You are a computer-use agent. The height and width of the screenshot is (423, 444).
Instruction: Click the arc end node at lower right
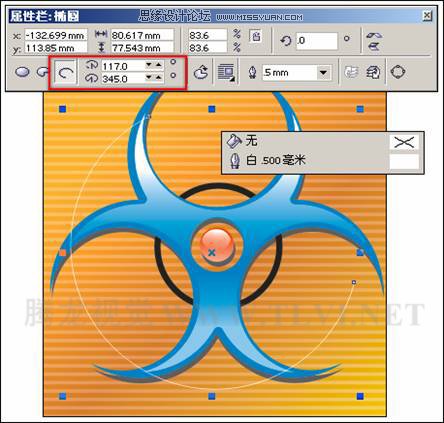354,282
